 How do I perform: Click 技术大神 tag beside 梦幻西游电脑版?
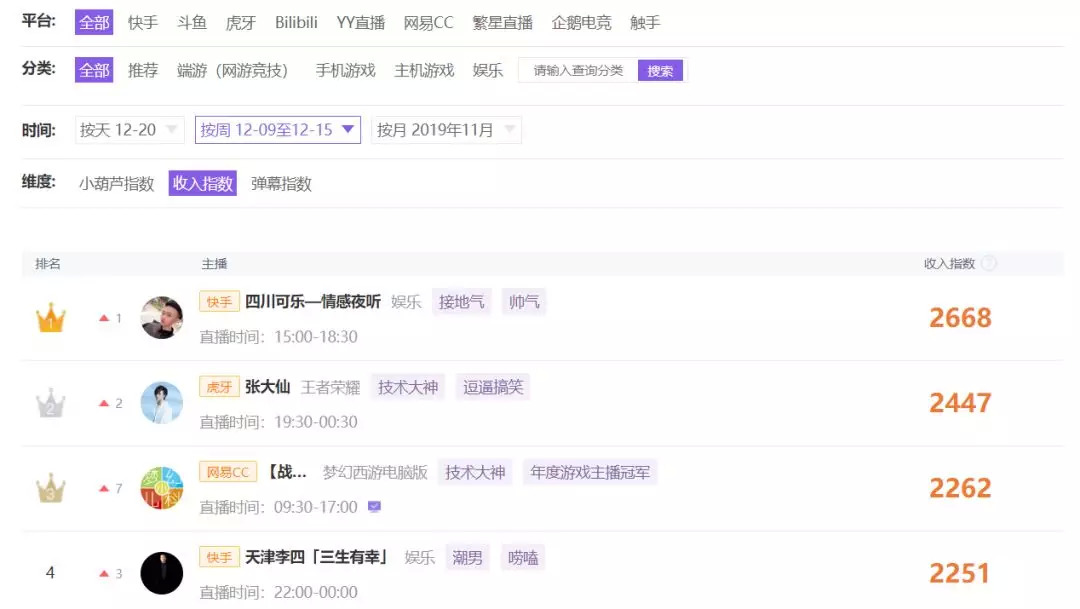click(x=475, y=473)
